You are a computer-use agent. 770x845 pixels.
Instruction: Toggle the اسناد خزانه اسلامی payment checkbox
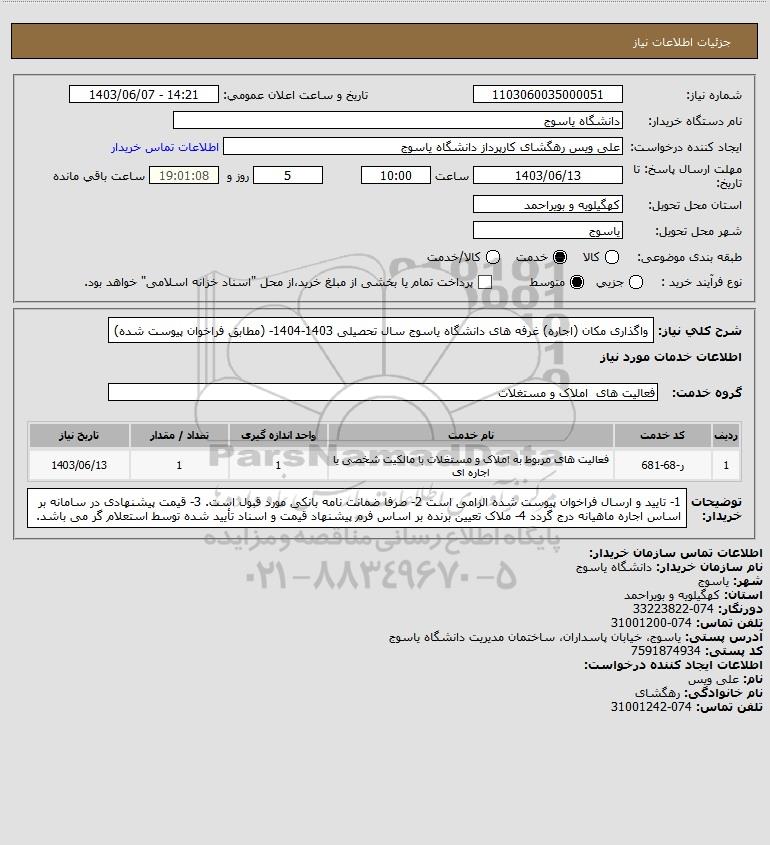(485, 282)
